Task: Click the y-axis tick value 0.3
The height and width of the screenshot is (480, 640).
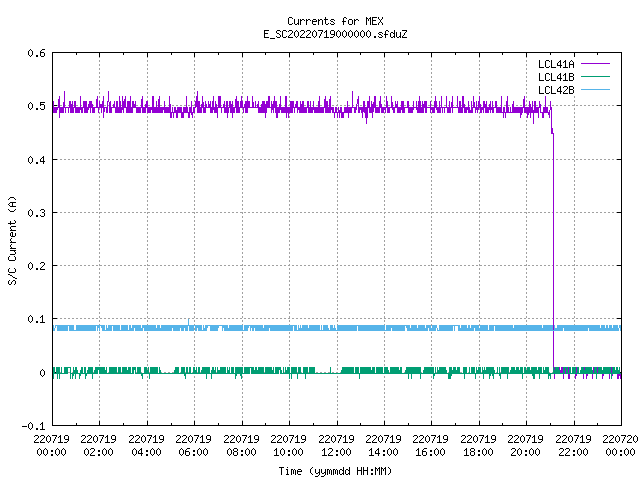Action: click(x=36, y=213)
